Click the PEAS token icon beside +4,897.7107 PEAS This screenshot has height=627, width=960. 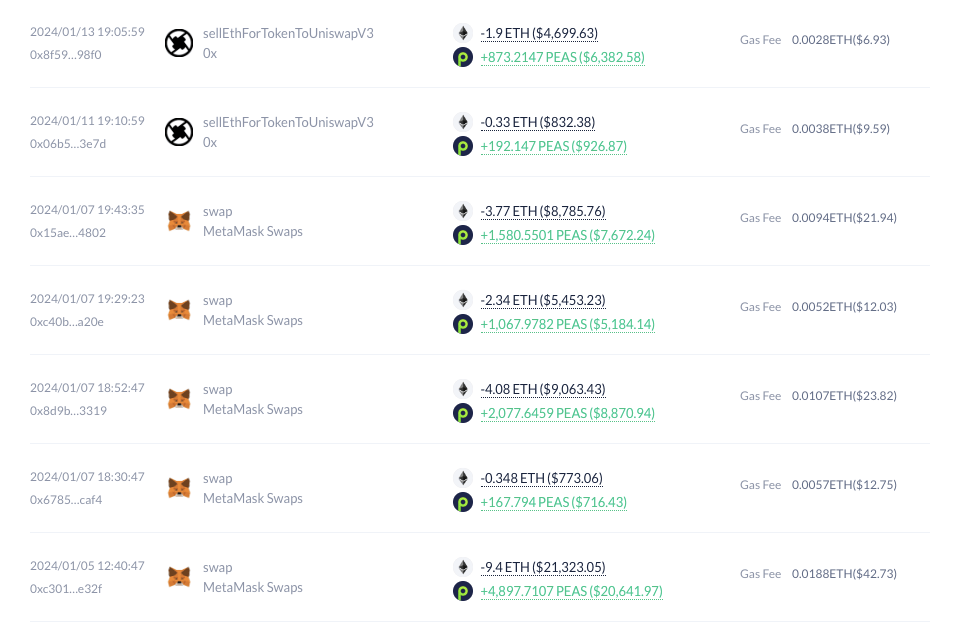463,591
